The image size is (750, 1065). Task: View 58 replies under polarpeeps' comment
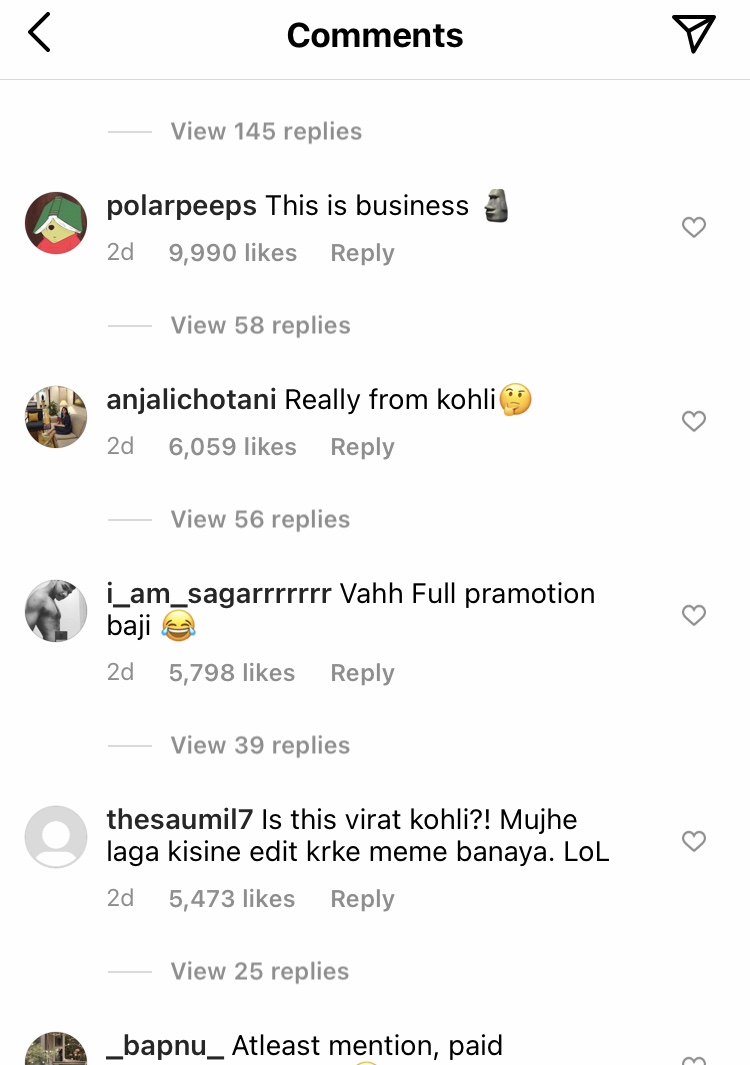tap(260, 324)
